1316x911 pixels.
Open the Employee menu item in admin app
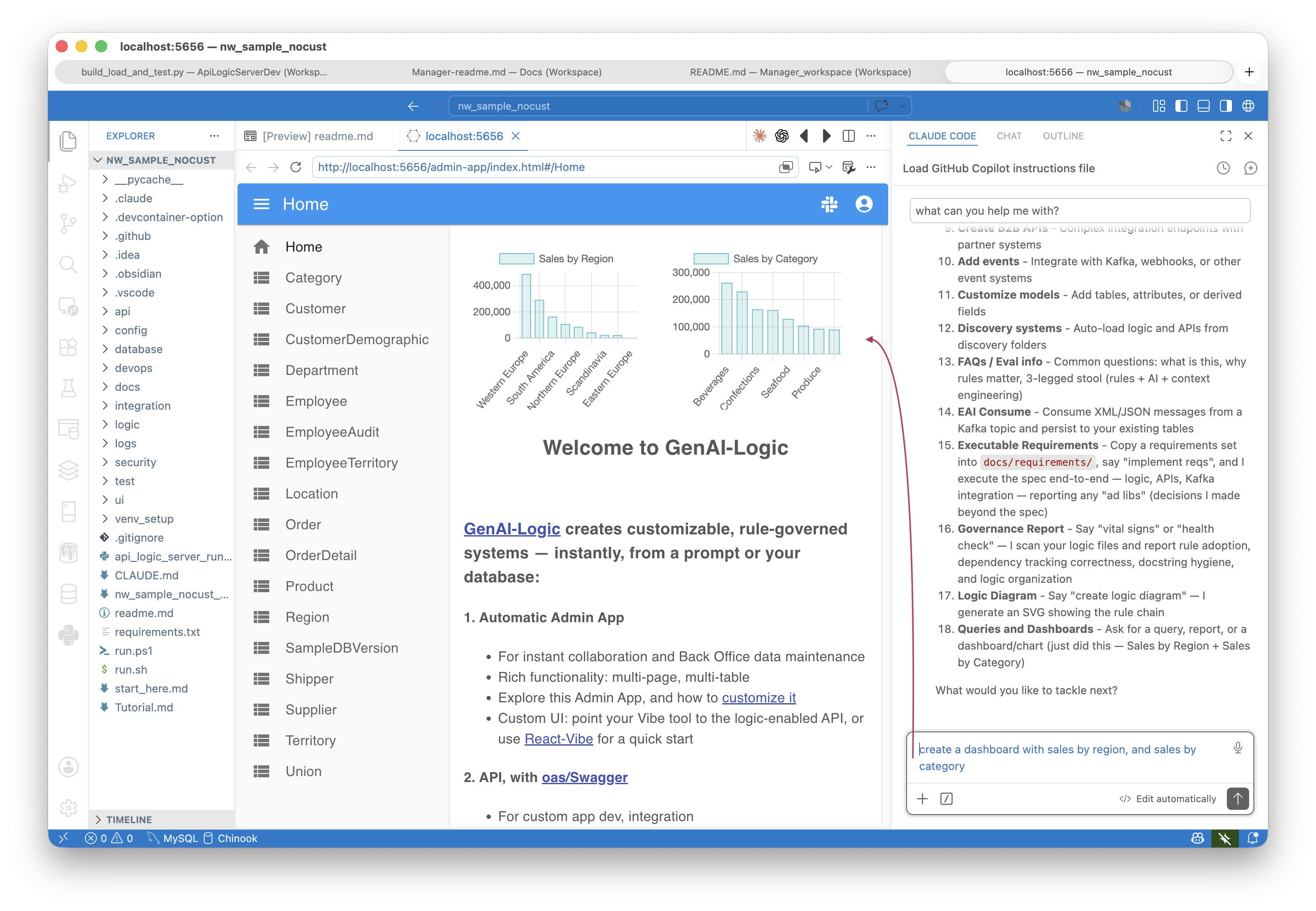[316, 401]
